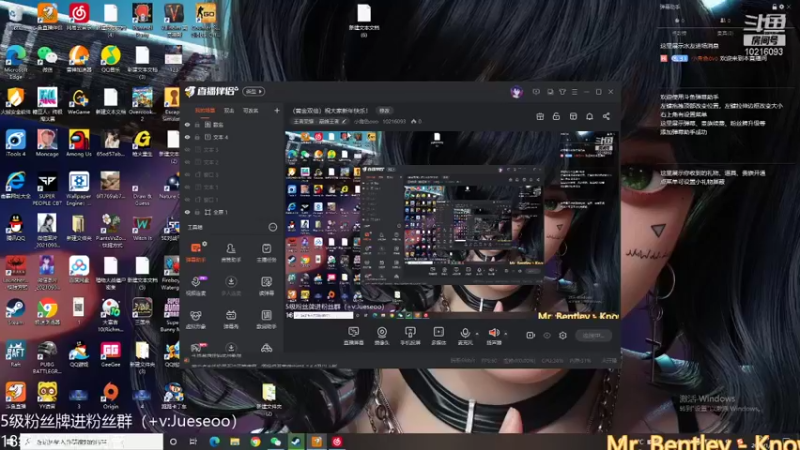Image resolution: width=800 pixels, height=450 pixels.
Task: Open the 弹幕助手 tool in toolbox
Action: click(x=196, y=252)
